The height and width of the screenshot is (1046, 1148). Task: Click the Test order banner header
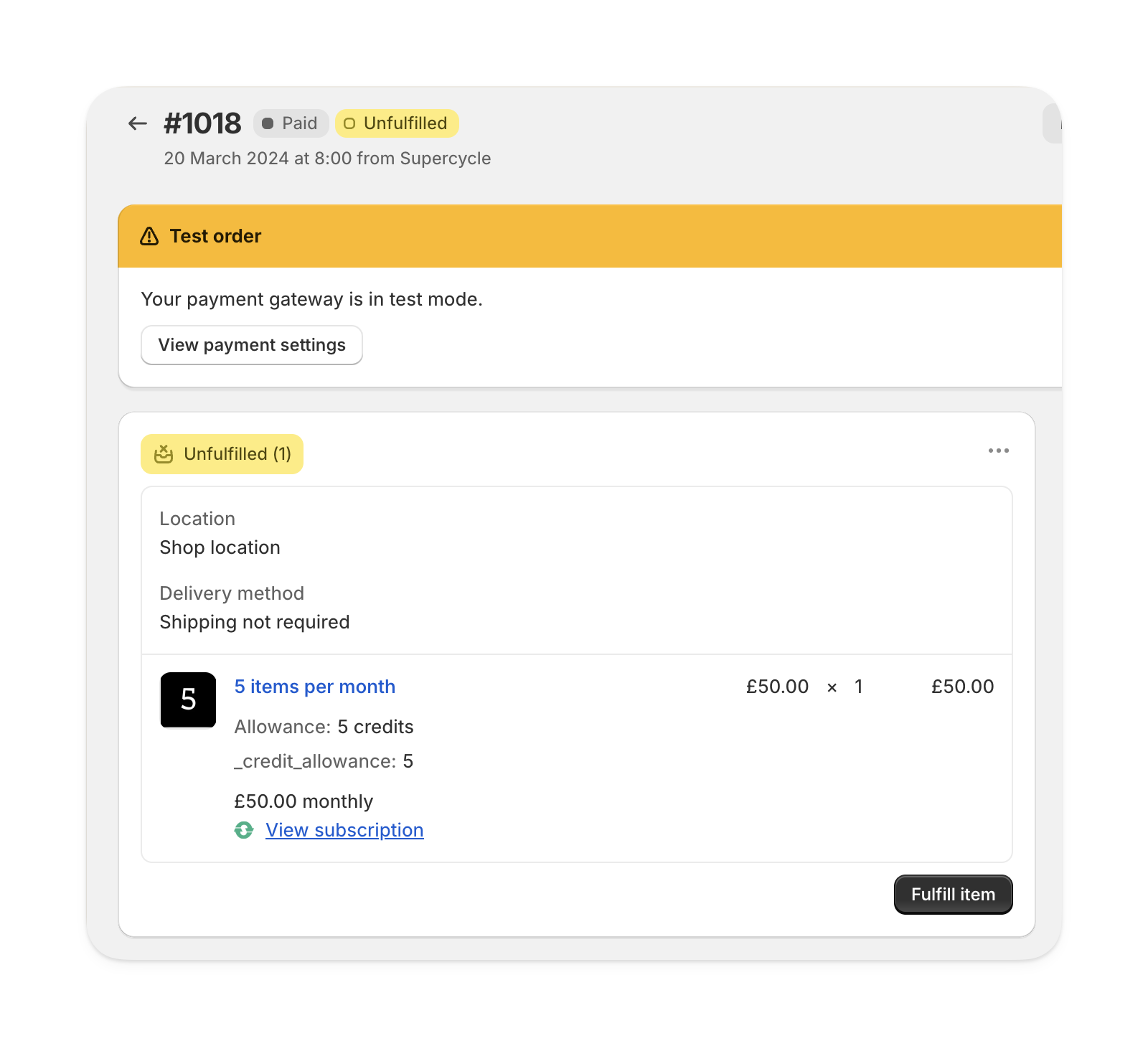pos(215,236)
